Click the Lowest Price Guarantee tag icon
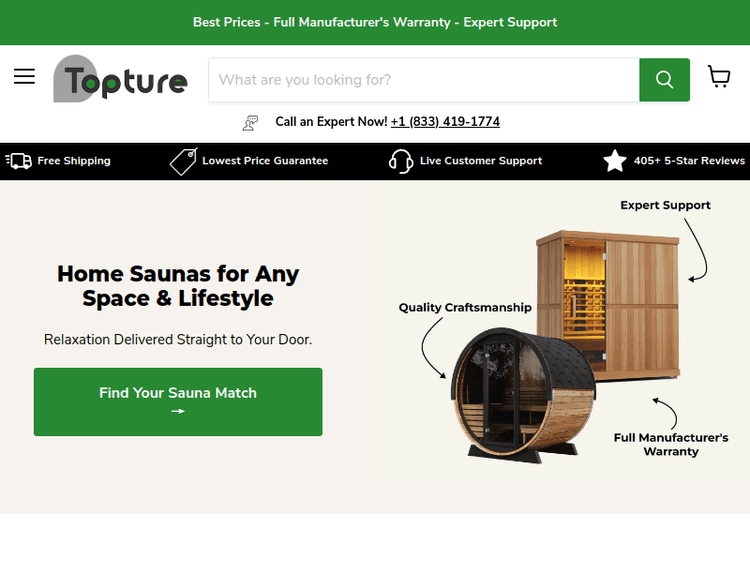 (x=184, y=162)
